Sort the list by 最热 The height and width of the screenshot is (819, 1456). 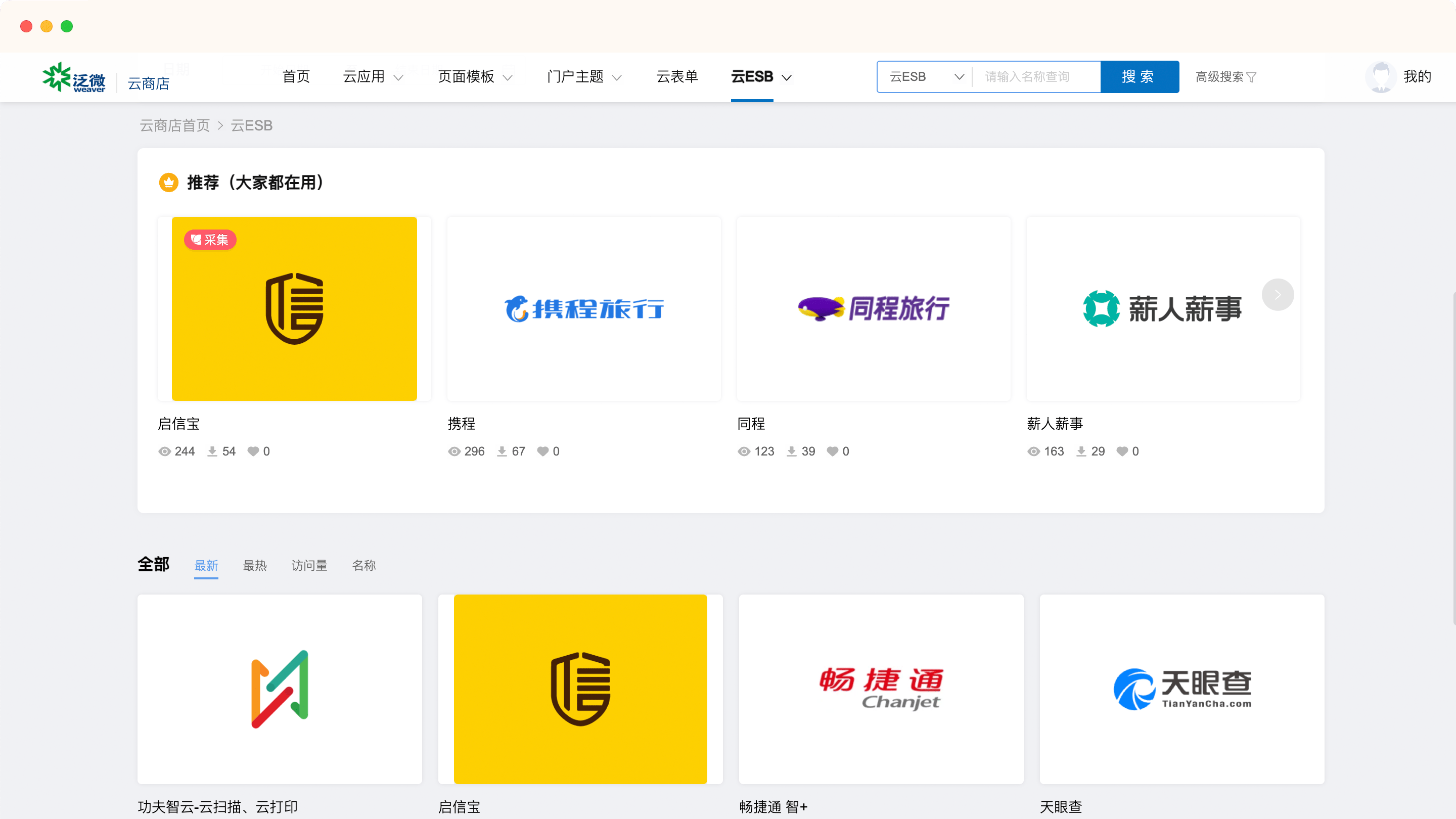click(255, 565)
